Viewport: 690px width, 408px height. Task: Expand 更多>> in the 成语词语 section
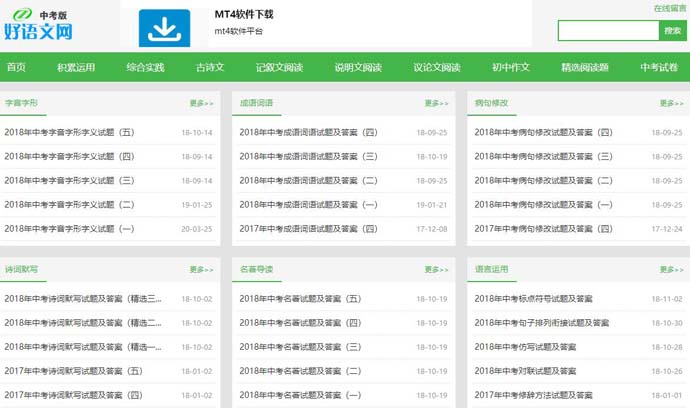coord(436,103)
